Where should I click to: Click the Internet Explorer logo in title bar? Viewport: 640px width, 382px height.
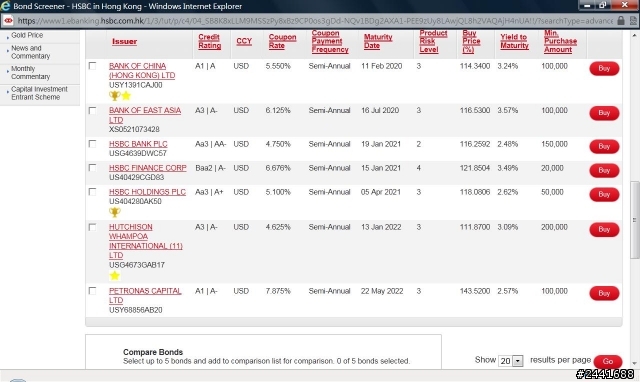point(5,6)
